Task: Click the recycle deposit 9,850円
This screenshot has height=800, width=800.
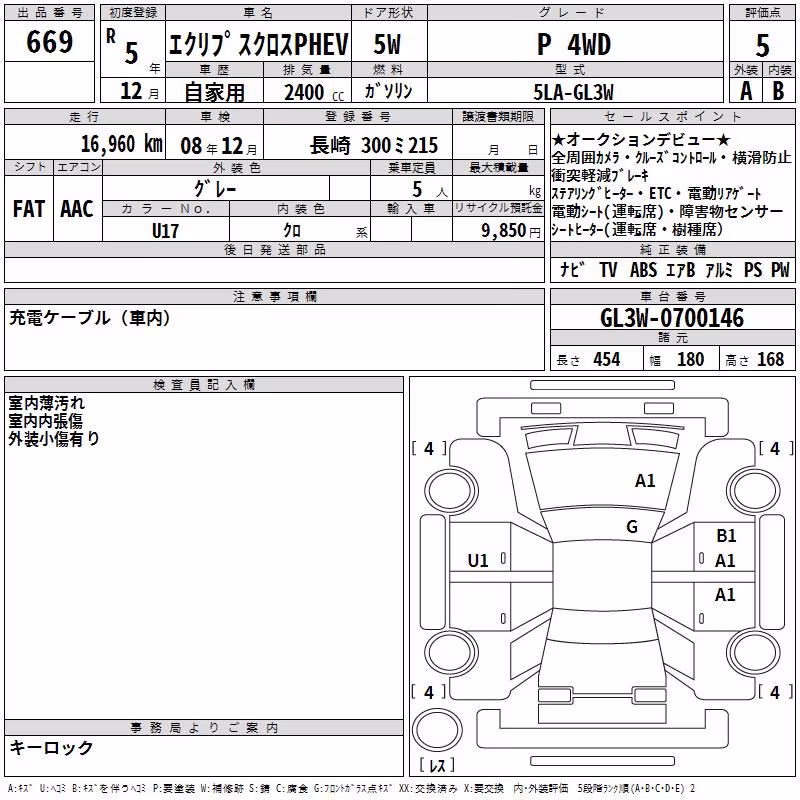Action: (511, 231)
